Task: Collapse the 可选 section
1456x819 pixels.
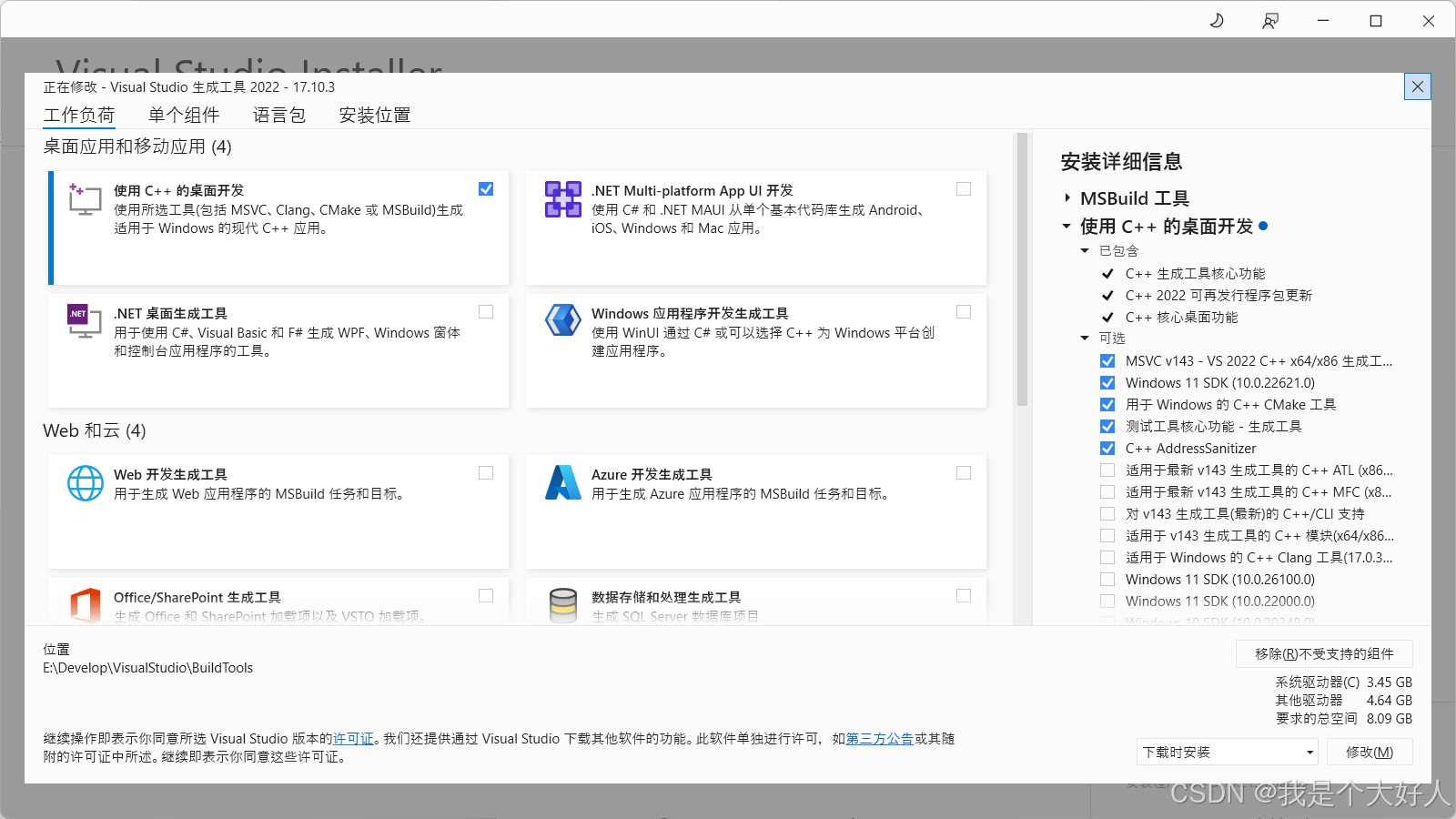Action: click(x=1085, y=339)
